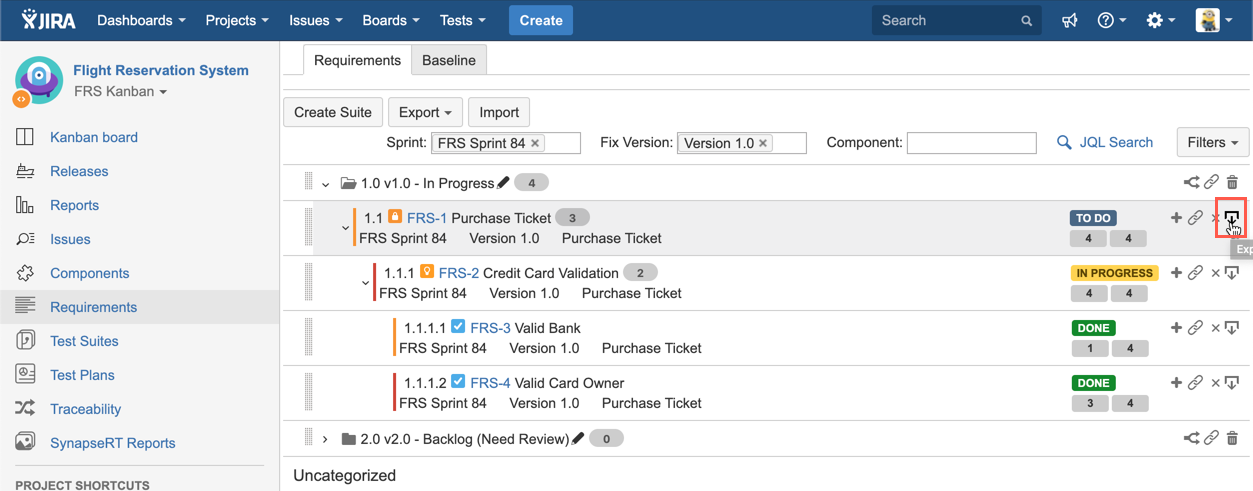Image resolution: width=1253 pixels, height=491 pixels.
Task: Open Traceability in the sidebar
Action: pyautogui.click(x=85, y=409)
